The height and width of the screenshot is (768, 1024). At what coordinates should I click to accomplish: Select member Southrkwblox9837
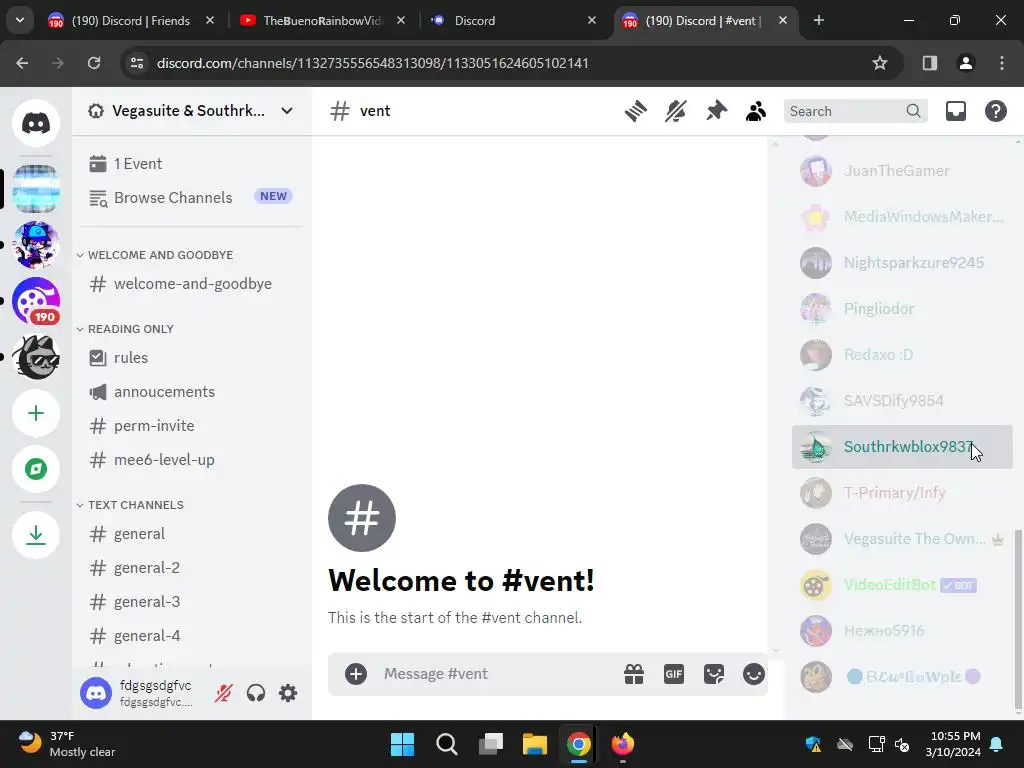click(902, 447)
